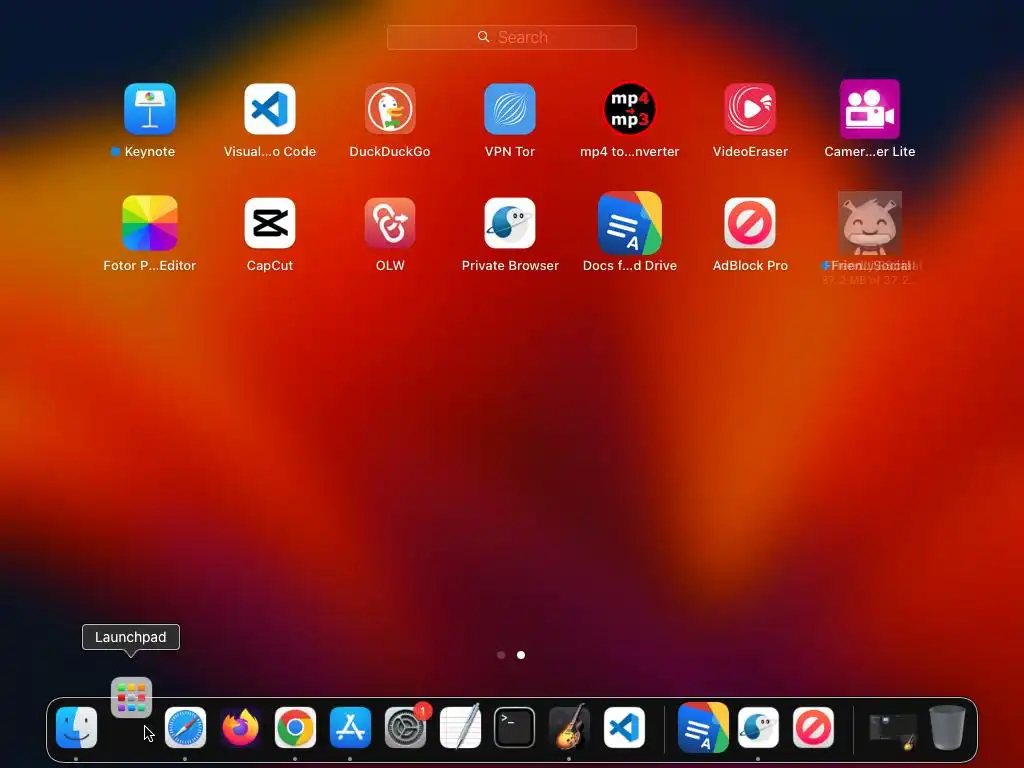Launch TextEdit from the Dock
The height and width of the screenshot is (768, 1024).
460,726
